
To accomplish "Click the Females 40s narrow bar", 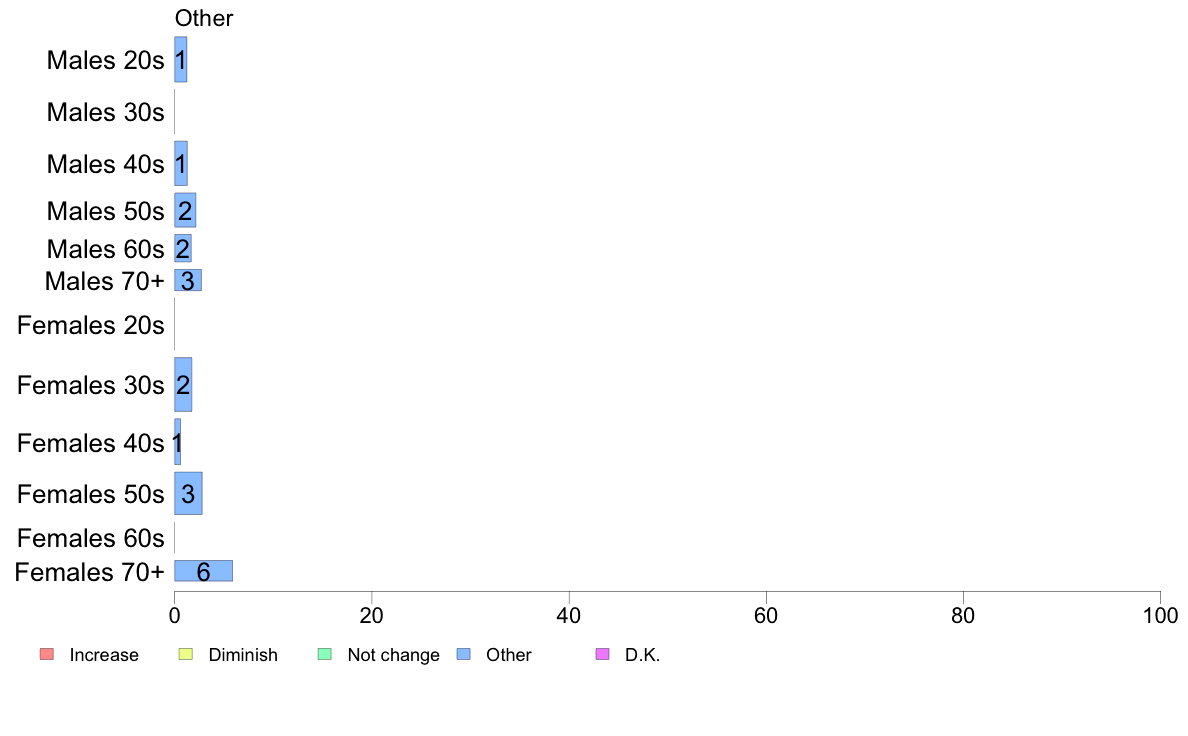I will click(177, 442).
